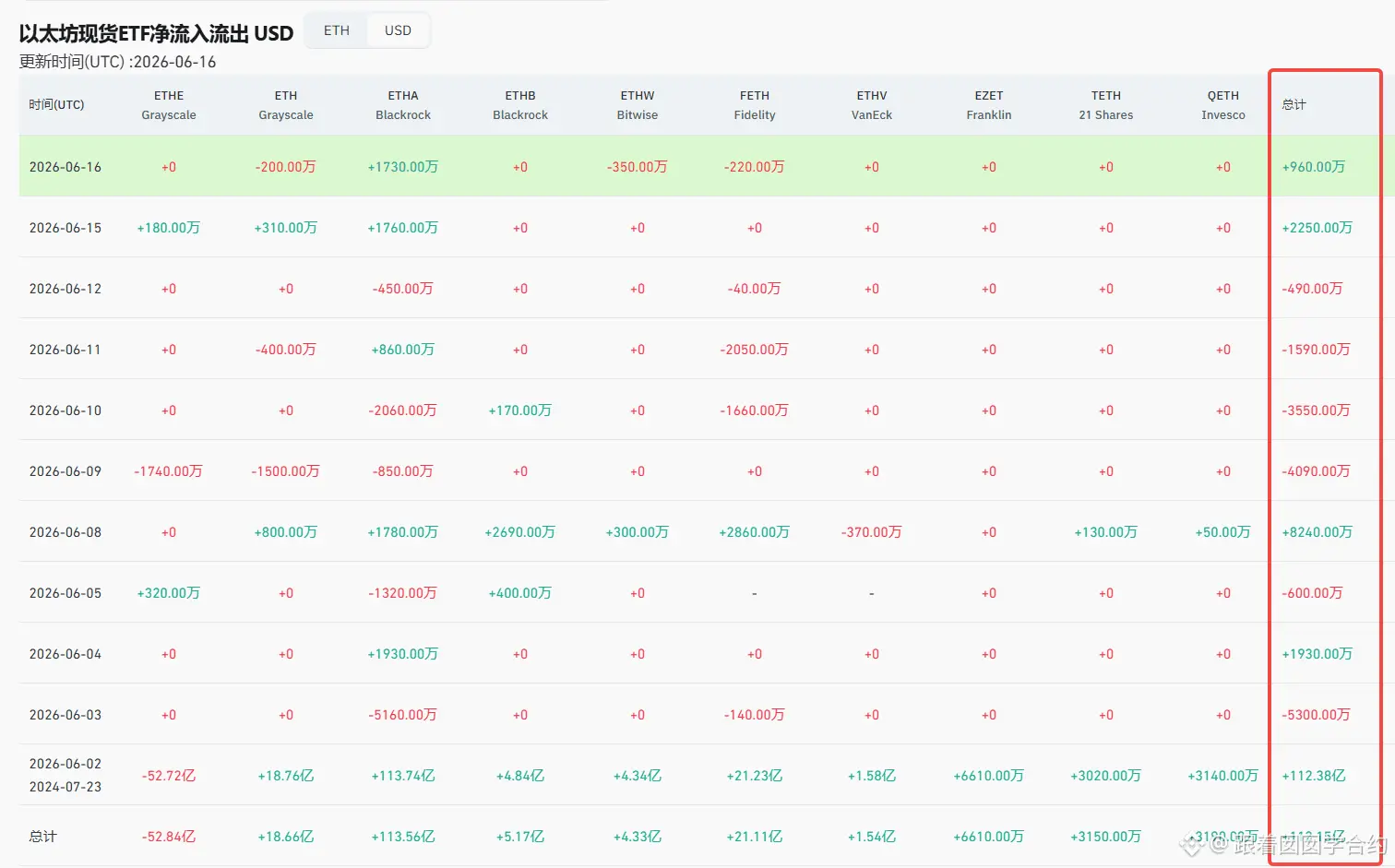This screenshot has height=868, width=1395.
Task: Select the 总计 row label at bottom
Action: click(42, 837)
